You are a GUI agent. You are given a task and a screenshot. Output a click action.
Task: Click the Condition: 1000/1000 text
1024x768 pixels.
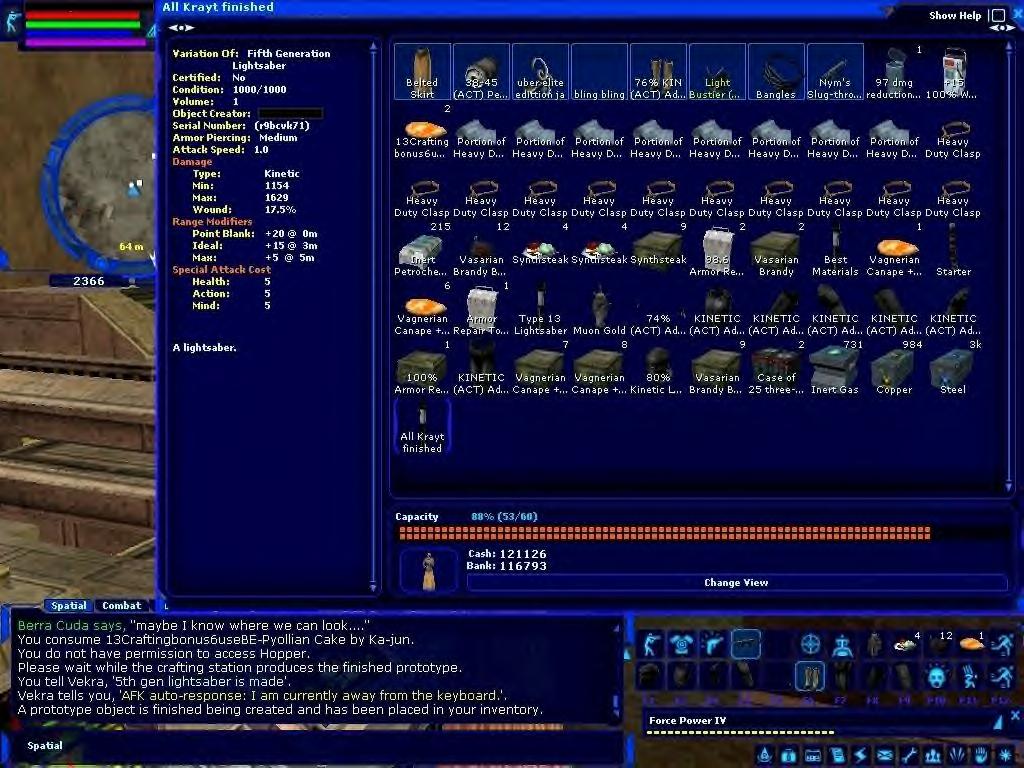[229, 89]
